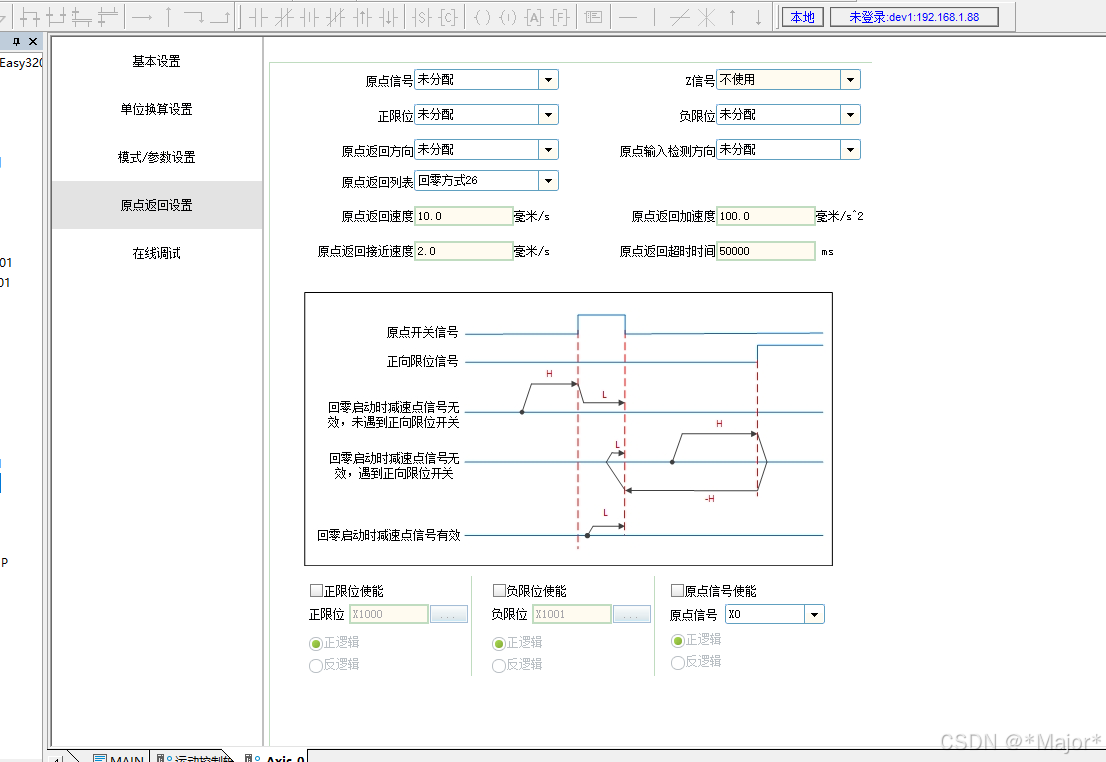Switch to the Axis_0 tab
The height and width of the screenshot is (762, 1106).
(x=275, y=758)
